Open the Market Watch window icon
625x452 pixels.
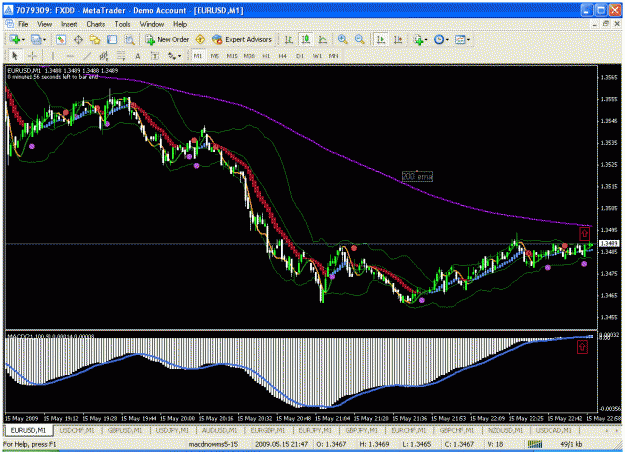click(x=61, y=39)
